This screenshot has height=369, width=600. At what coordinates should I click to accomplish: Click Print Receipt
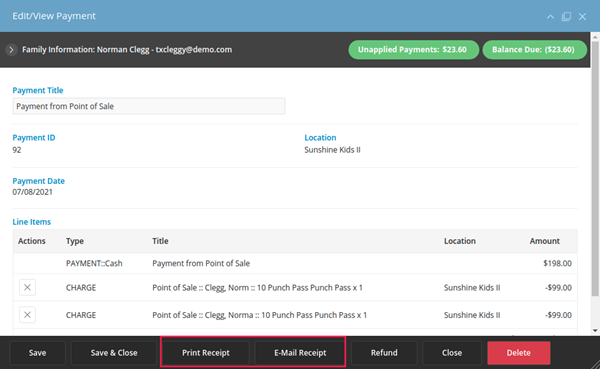(x=206, y=353)
